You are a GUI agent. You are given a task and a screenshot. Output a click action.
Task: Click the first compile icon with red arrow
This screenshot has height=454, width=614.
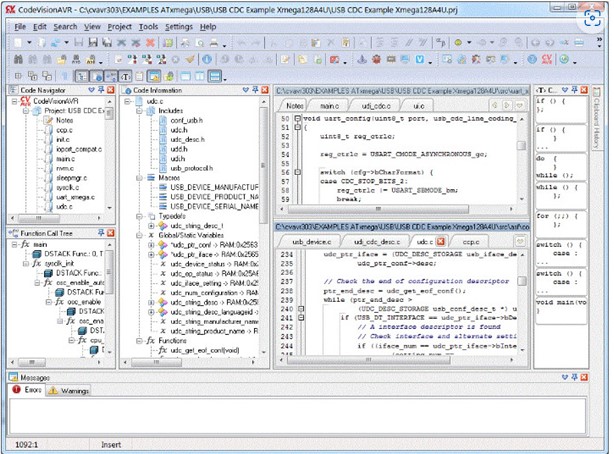point(132,60)
